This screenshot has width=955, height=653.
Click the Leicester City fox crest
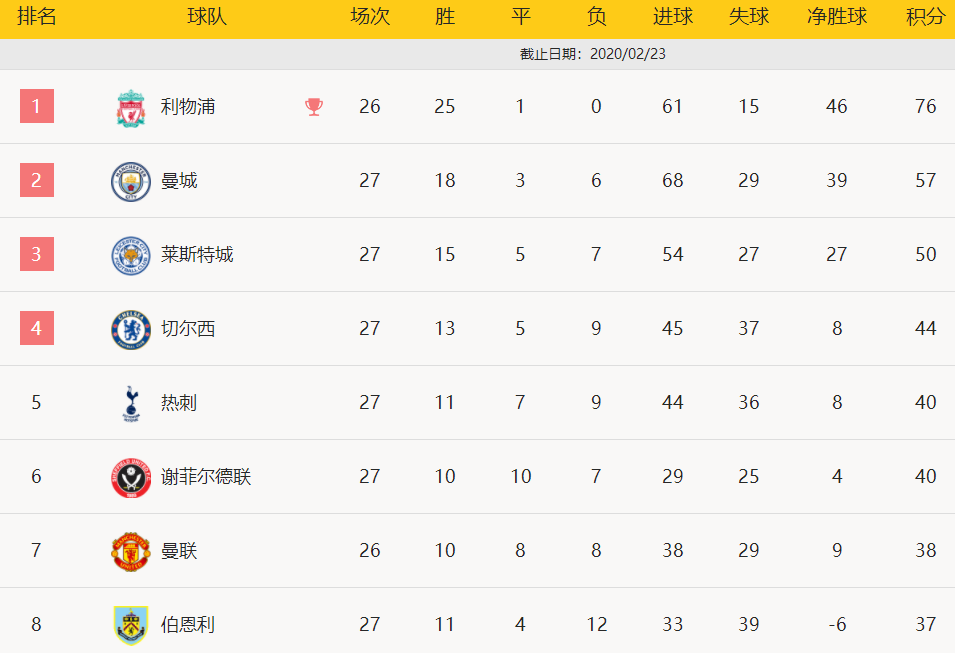(131, 256)
